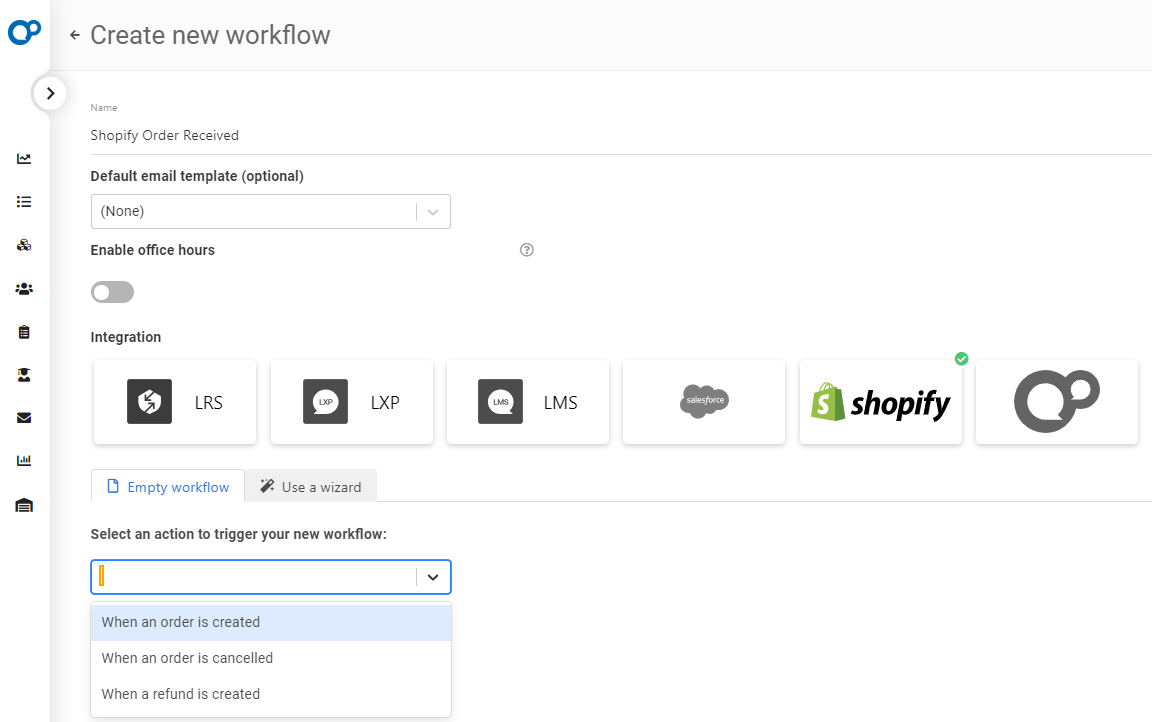The height and width of the screenshot is (722, 1152).
Task: Click the office hours help icon
Action: point(527,250)
